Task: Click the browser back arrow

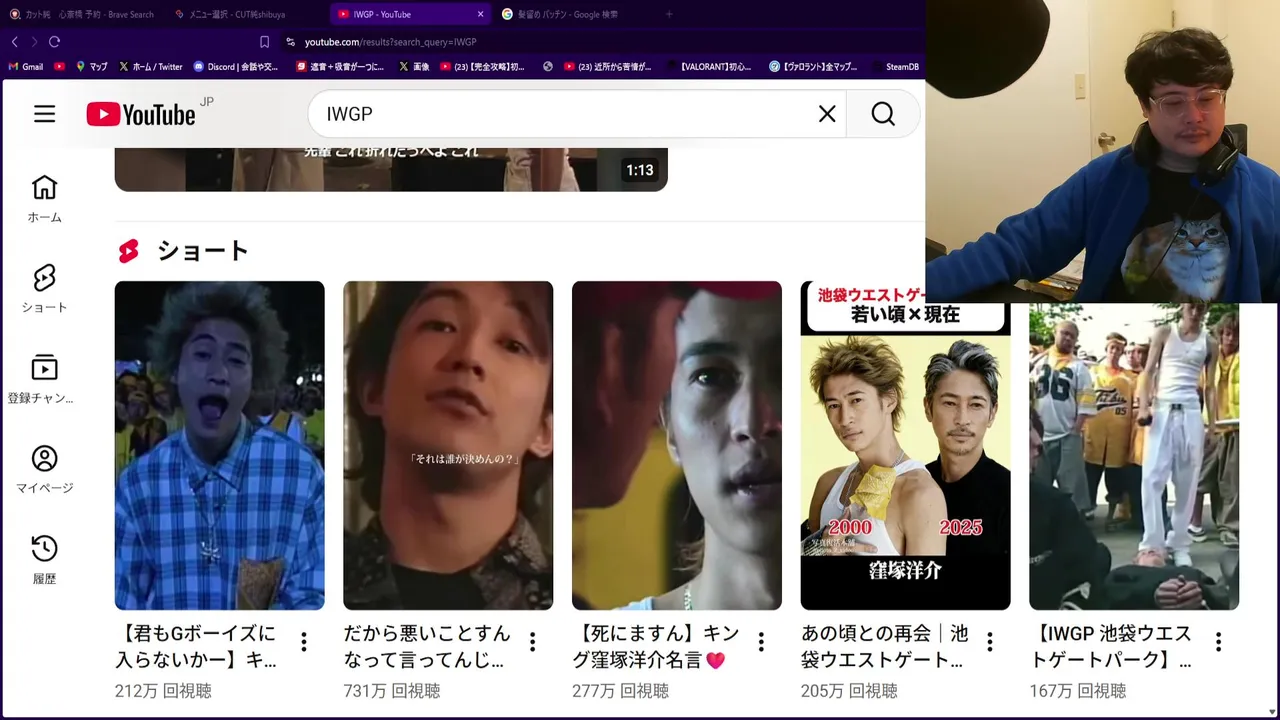Action: coord(14,42)
